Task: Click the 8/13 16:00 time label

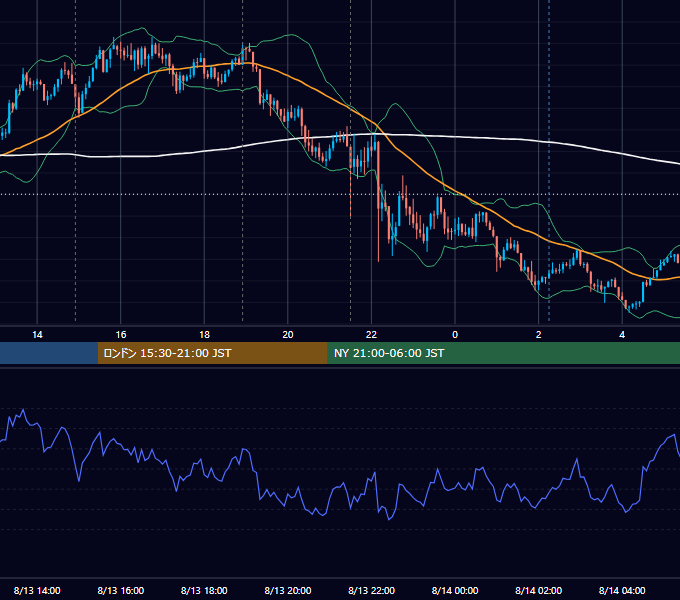Action: pyautogui.click(x=121, y=590)
